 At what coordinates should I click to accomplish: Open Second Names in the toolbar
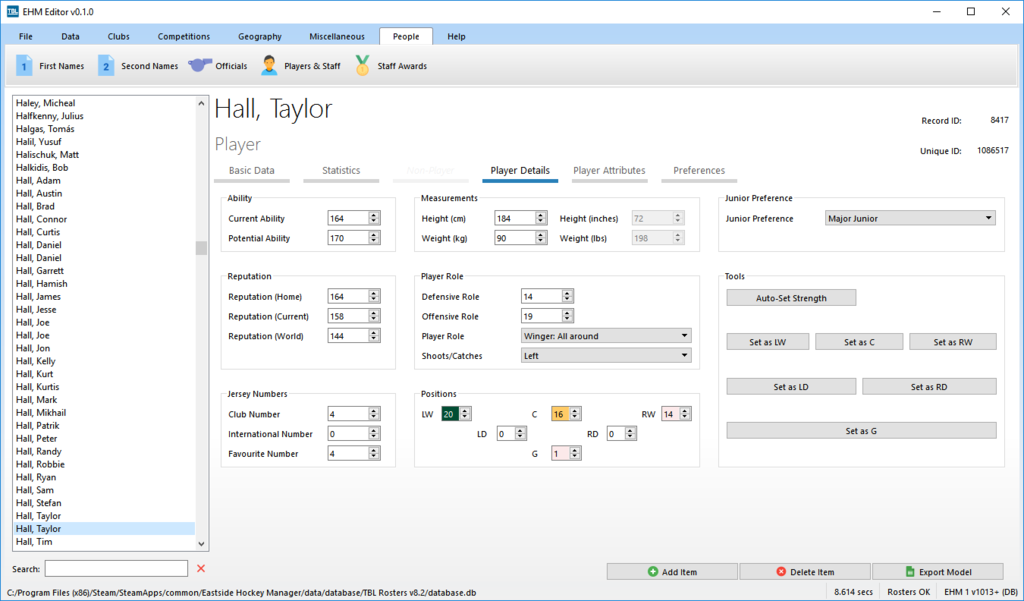pyautogui.click(x=138, y=66)
